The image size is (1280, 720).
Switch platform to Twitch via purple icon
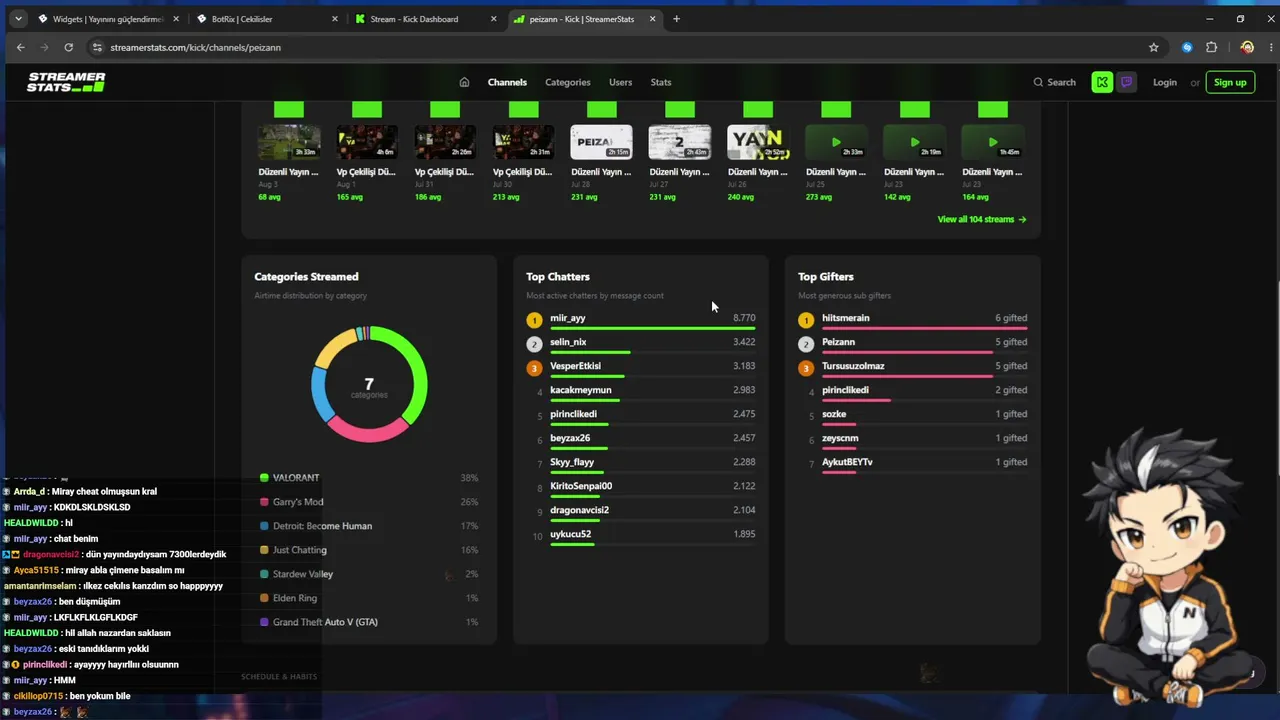coord(1126,82)
